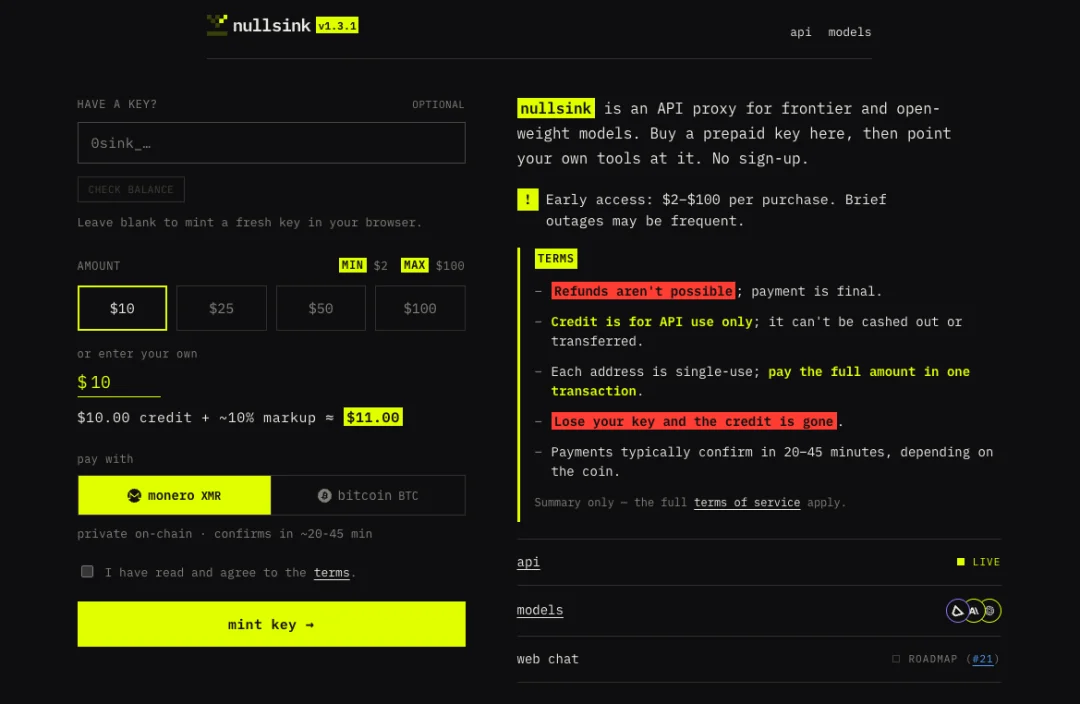Click the OPTIONAL label
Viewport: 1080px width, 704px height.
pos(438,105)
